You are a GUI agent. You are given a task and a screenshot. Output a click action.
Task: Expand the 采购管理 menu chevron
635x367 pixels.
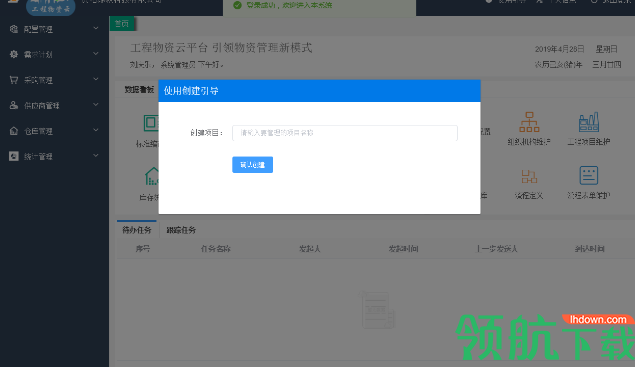click(x=96, y=79)
